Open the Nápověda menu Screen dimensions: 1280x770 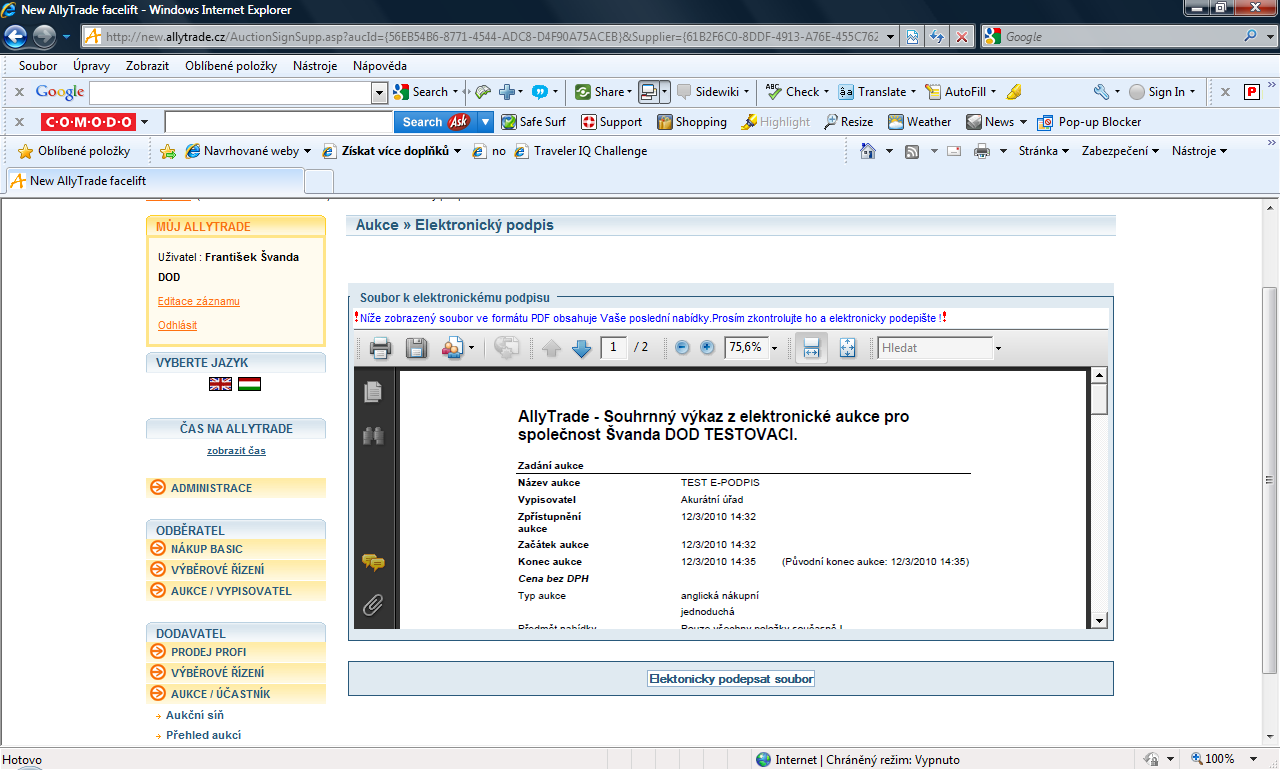(380, 66)
